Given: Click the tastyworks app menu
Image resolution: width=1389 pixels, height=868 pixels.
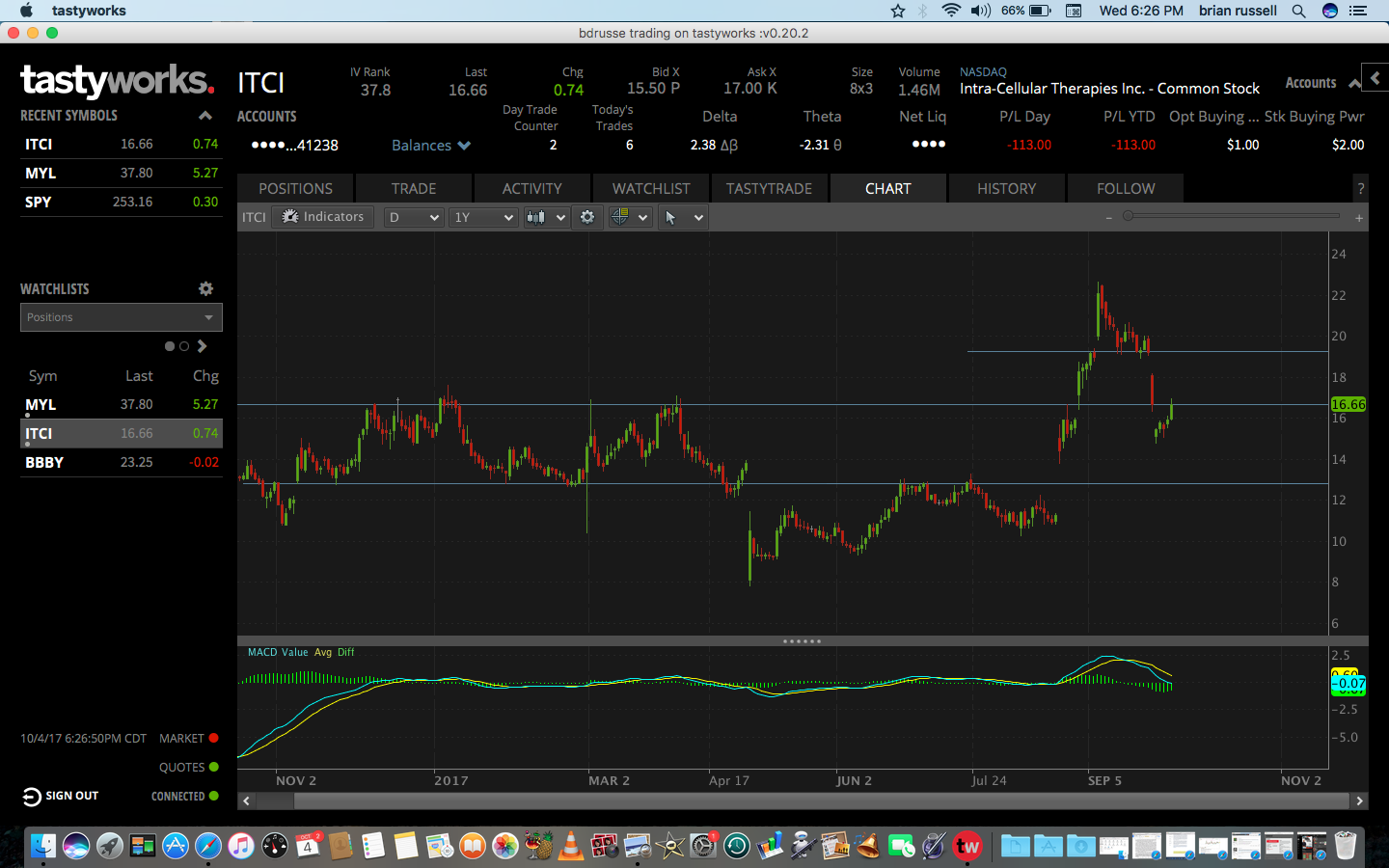Looking at the screenshot, I should point(89,11).
